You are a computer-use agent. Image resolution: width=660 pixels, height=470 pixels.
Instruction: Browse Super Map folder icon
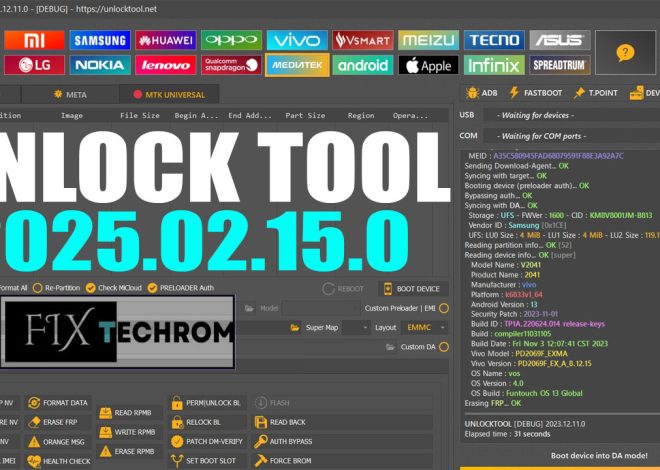[295, 327]
